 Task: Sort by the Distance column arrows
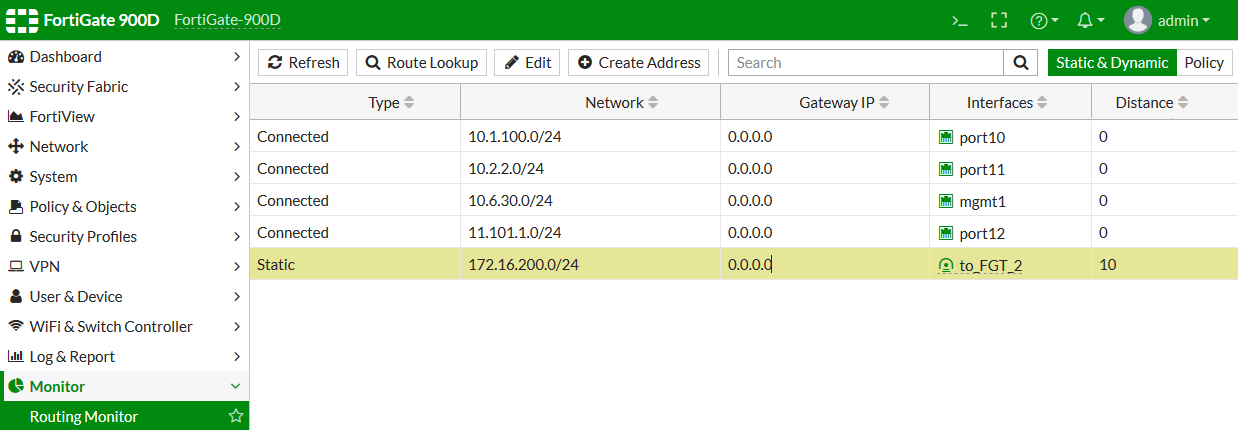click(x=1183, y=103)
